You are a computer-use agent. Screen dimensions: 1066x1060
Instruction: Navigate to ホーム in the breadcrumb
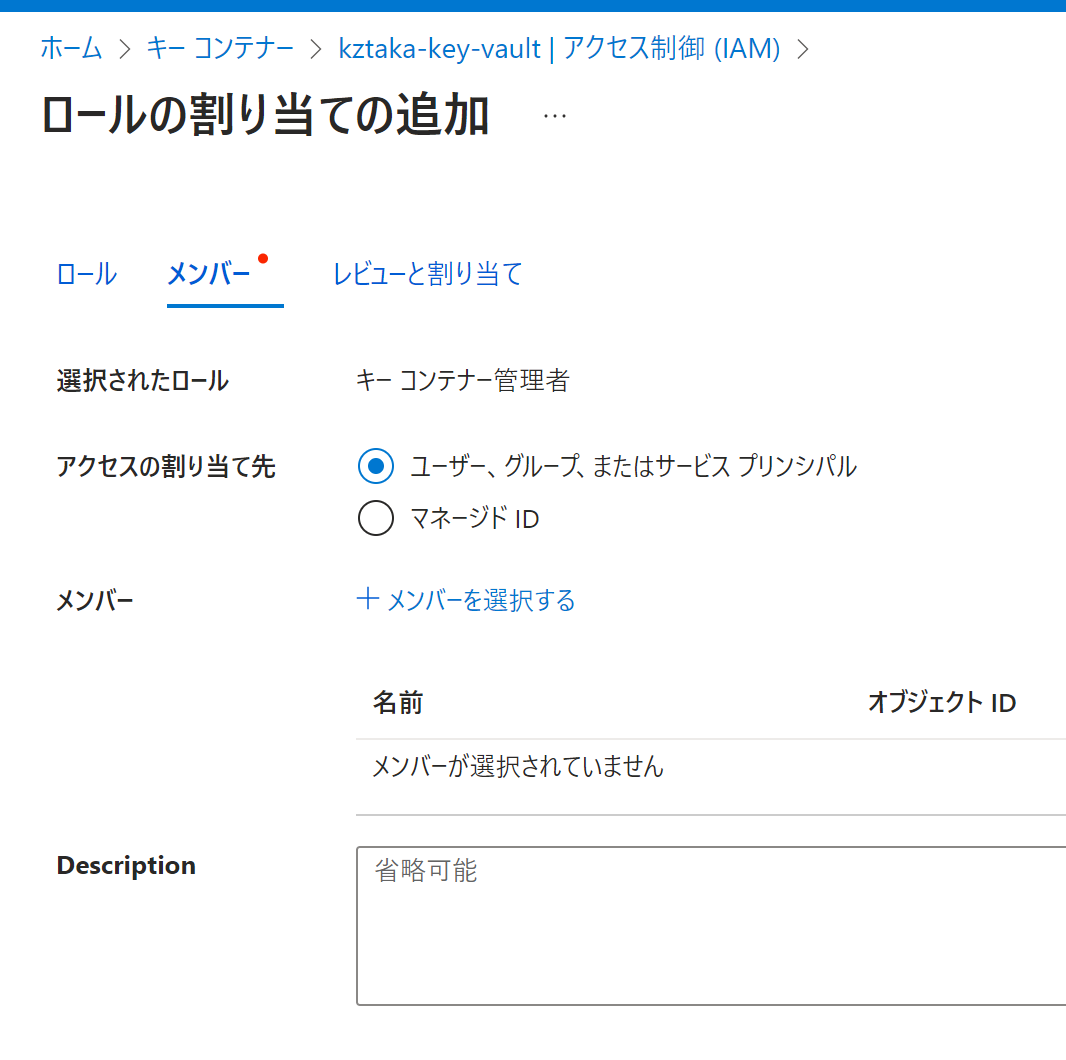(71, 48)
